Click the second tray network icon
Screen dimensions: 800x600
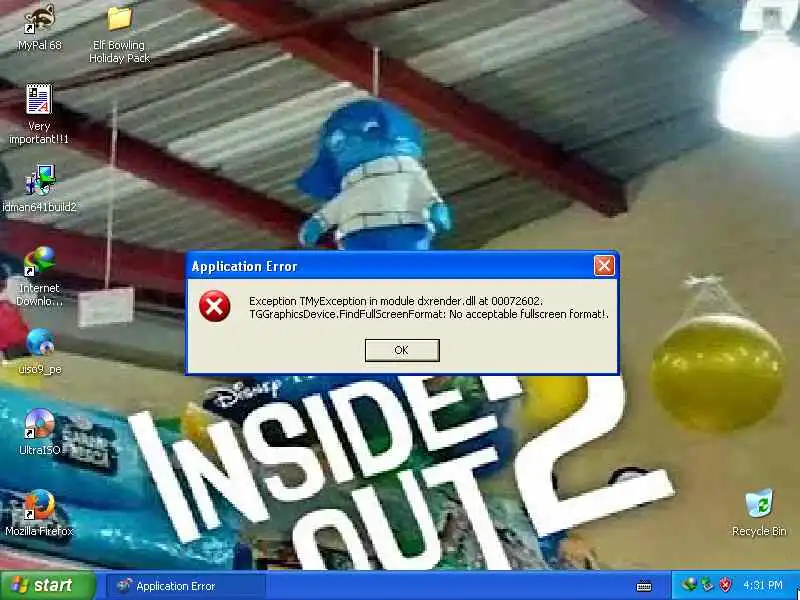tap(707, 585)
